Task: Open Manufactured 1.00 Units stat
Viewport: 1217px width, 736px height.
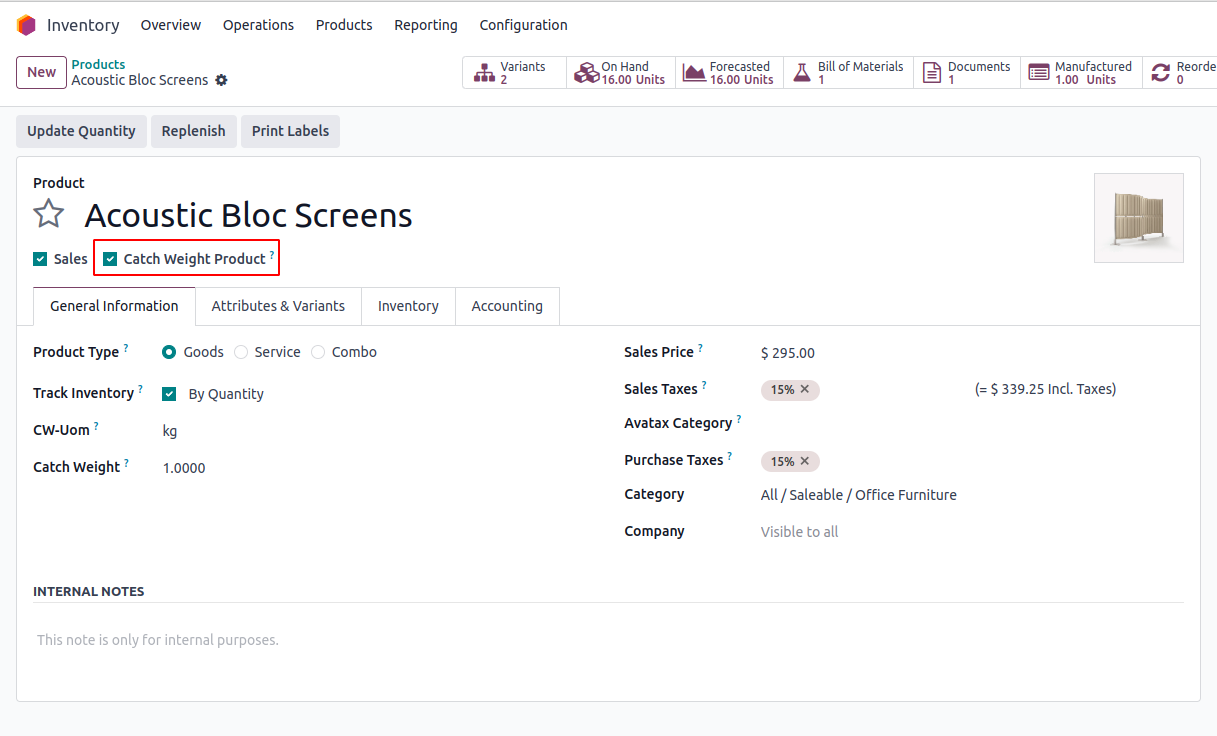Action: pyautogui.click(x=1081, y=73)
